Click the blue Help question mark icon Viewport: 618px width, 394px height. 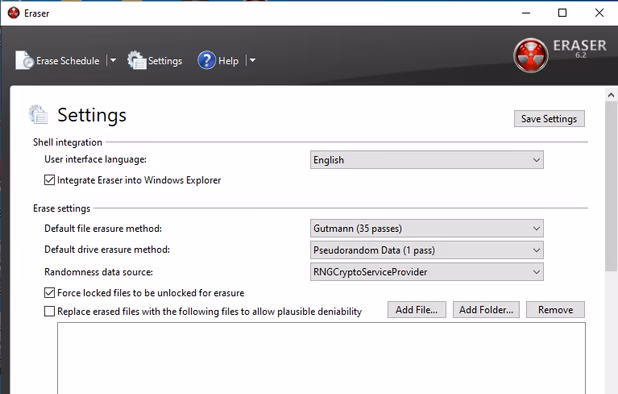pyautogui.click(x=207, y=60)
